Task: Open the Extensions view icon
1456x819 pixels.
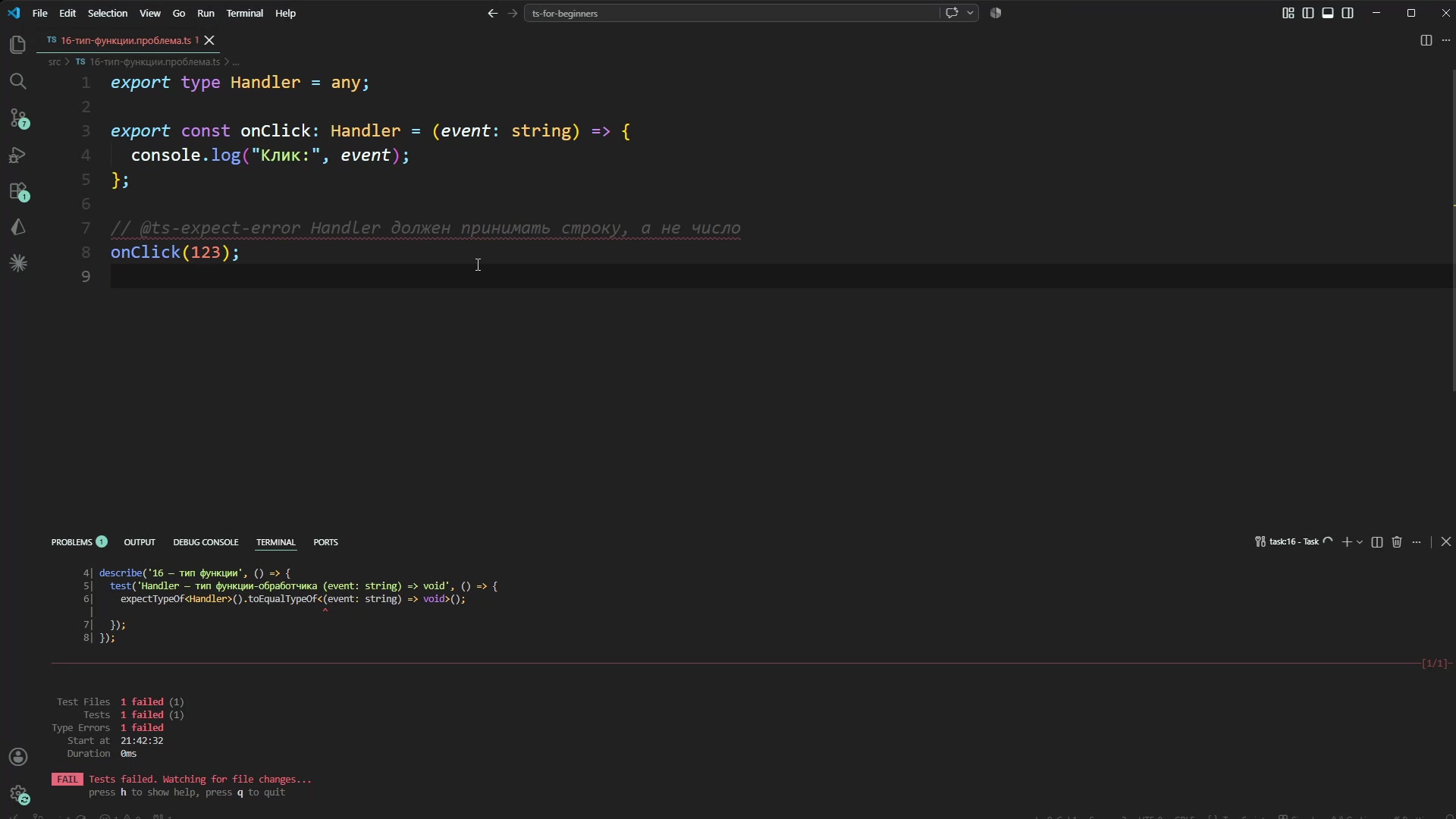Action: tap(19, 191)
